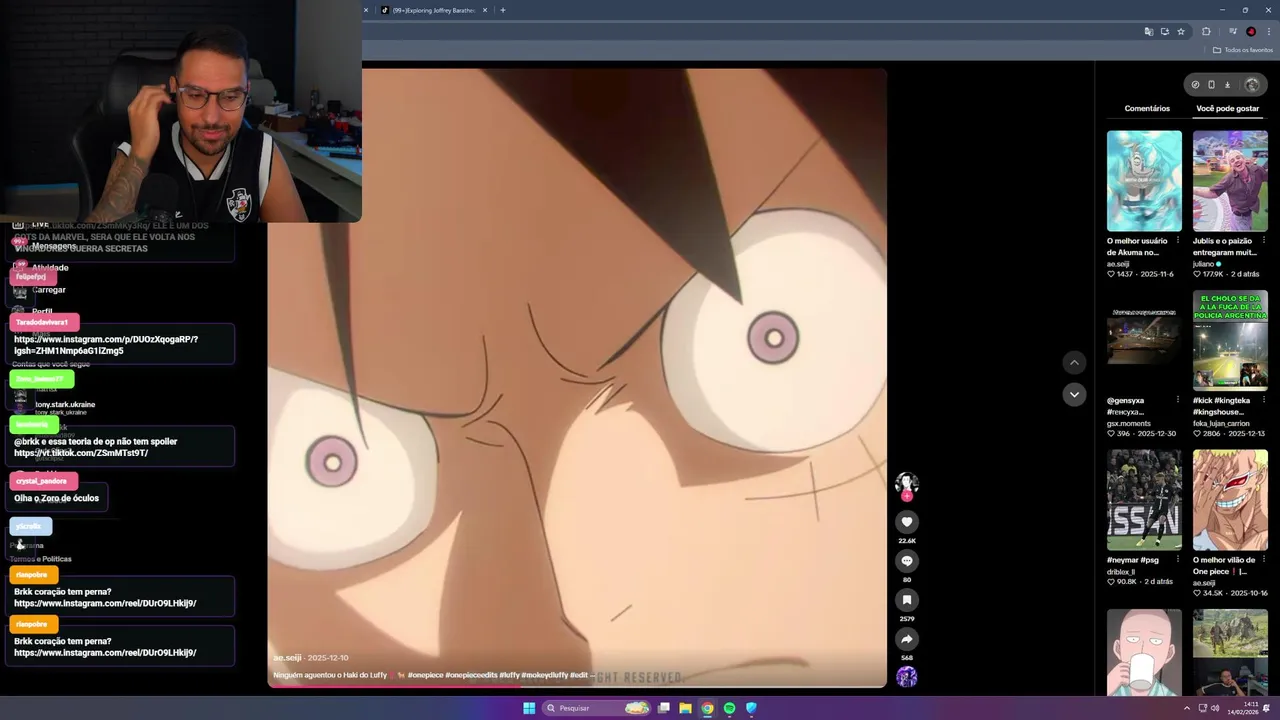Click the download app icon in TikTok header
This screenshot has width=1280, height=720.
point(1228,85)
